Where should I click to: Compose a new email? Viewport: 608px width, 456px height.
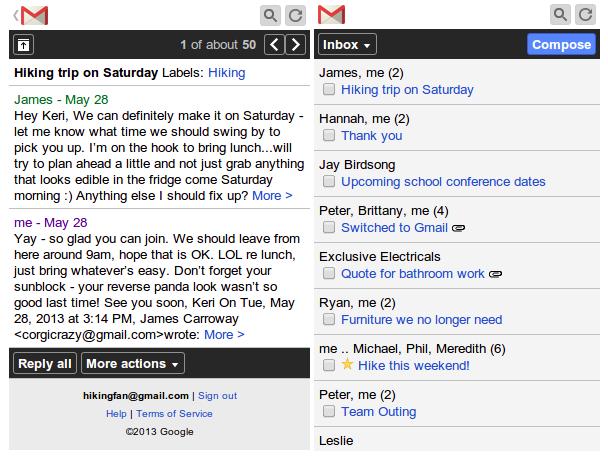click(561, 45)
